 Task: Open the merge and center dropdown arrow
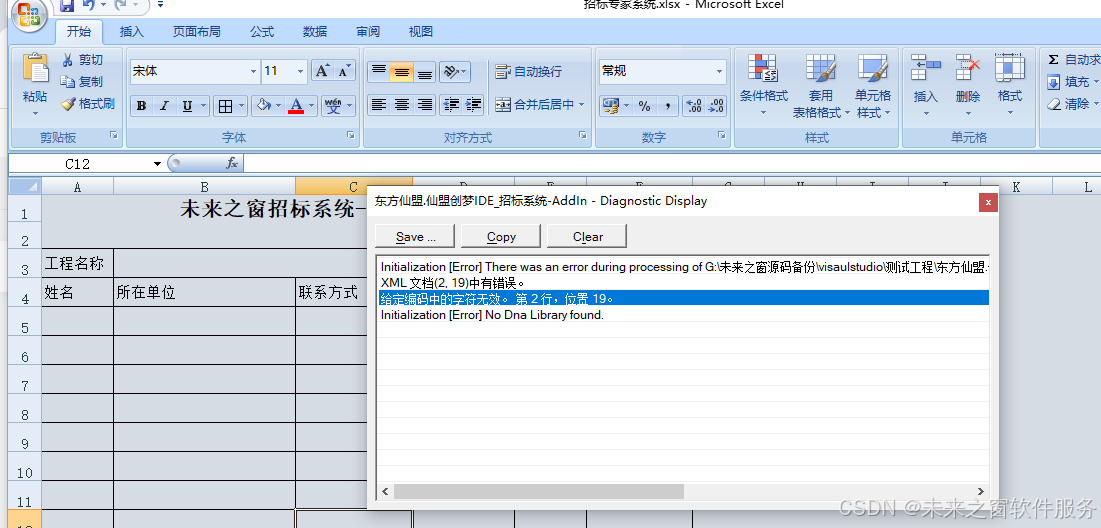581,105
